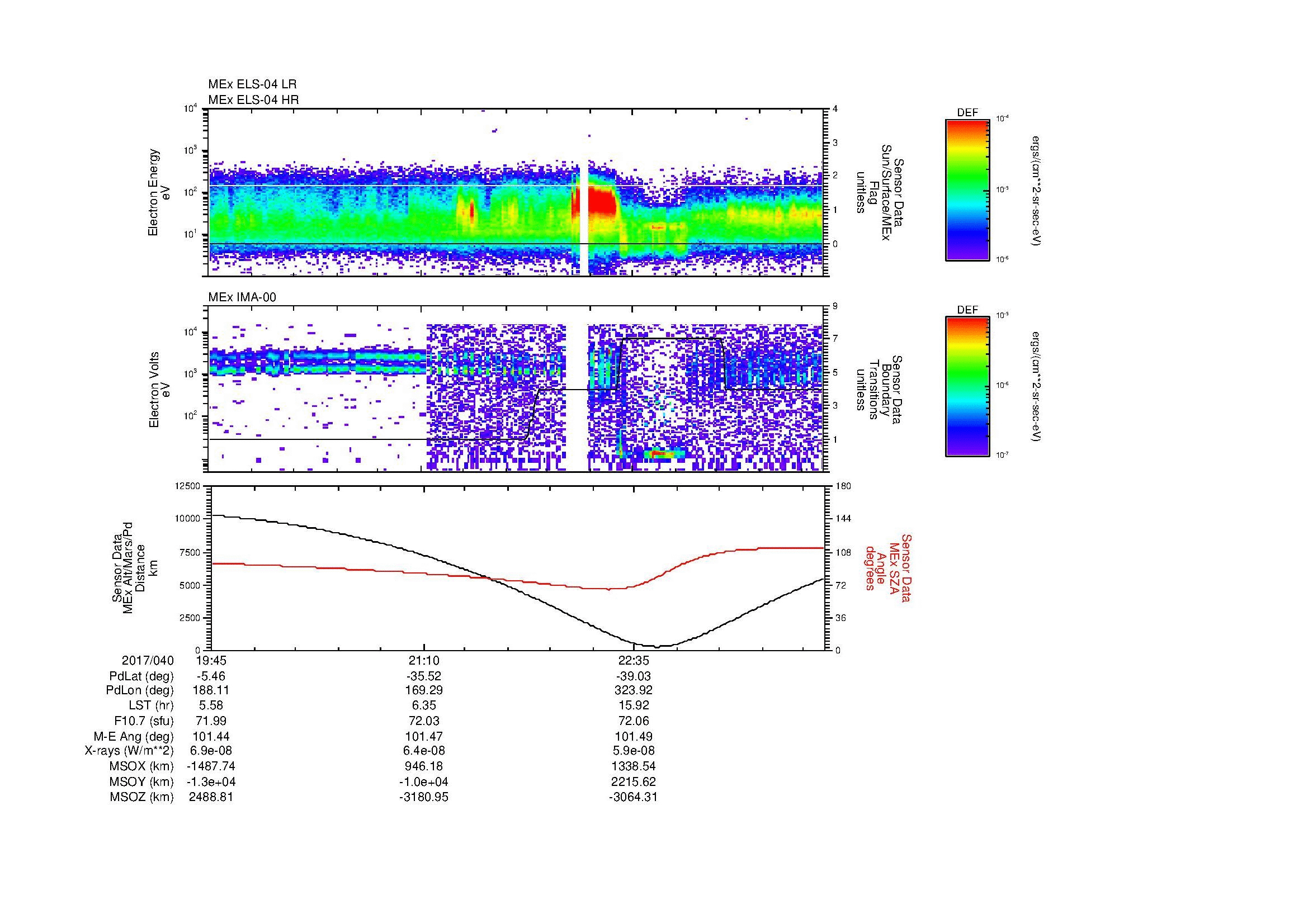This screenshot has width=1308, height=924.
Task: Click the 'MEx ELS-04 LR' panel title
Action: pyautogui.click(x=252, y=84)
